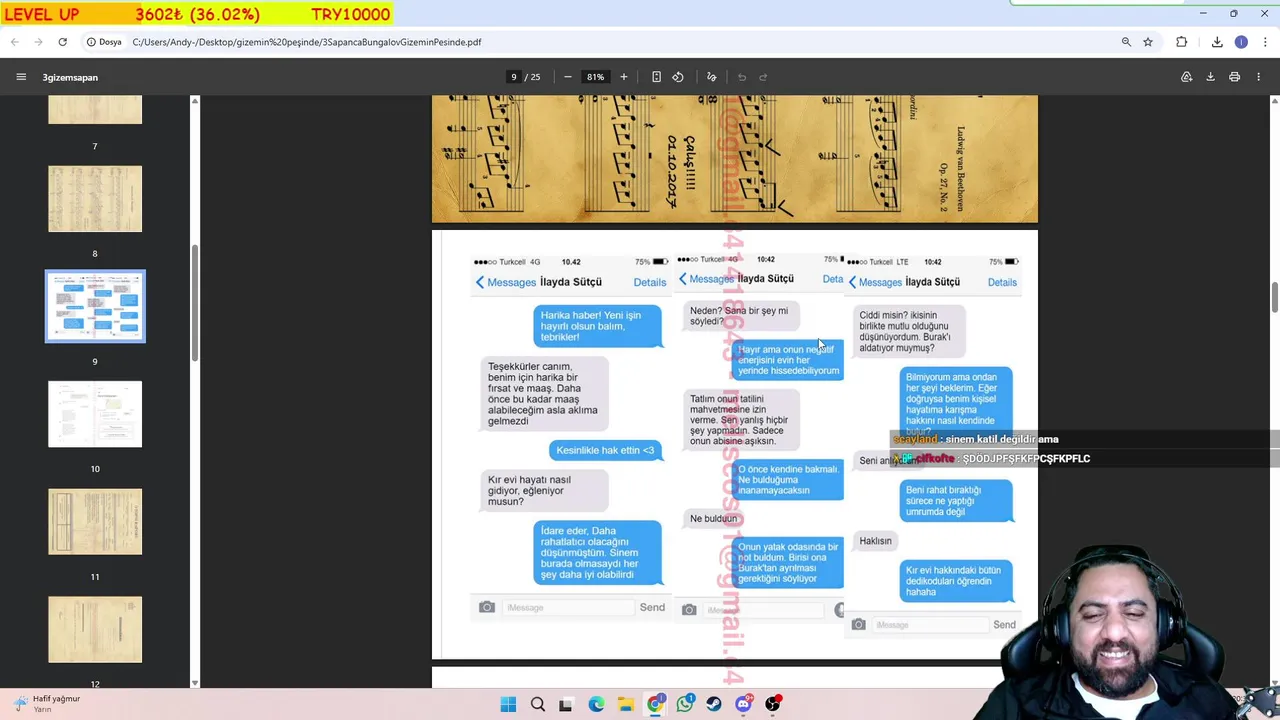Go back in browser history
The width and height of the screenshot is (1280, 720).
pos(15,42)
